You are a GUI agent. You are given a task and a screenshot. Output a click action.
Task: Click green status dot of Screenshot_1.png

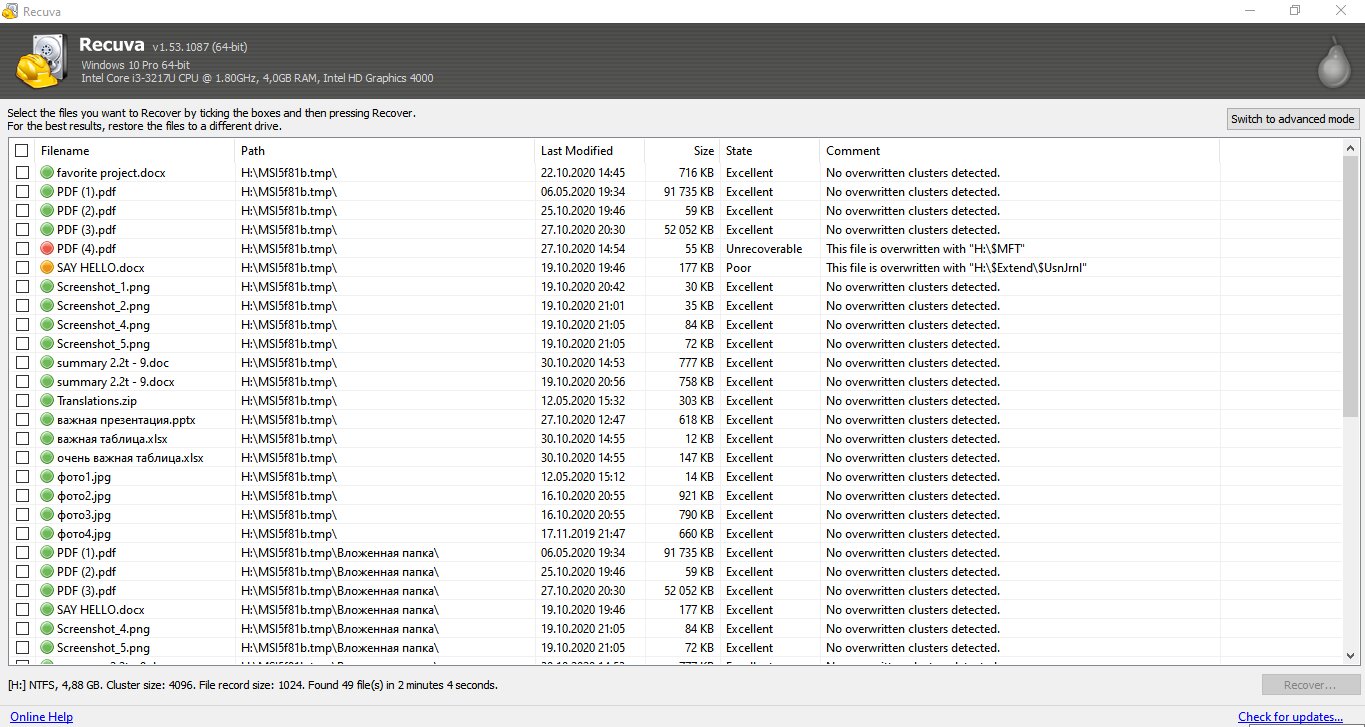tap(46, 287)
